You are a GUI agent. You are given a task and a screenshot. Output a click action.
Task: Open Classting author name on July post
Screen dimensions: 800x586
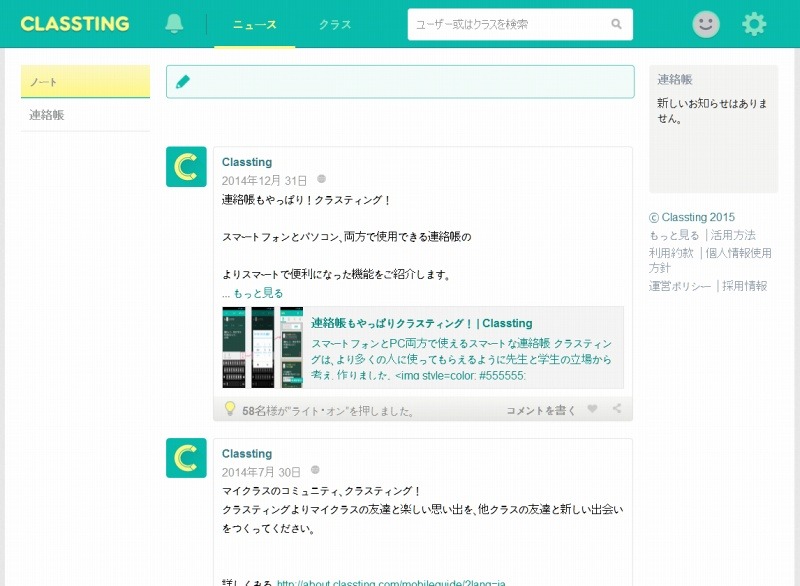click(247, 453)
